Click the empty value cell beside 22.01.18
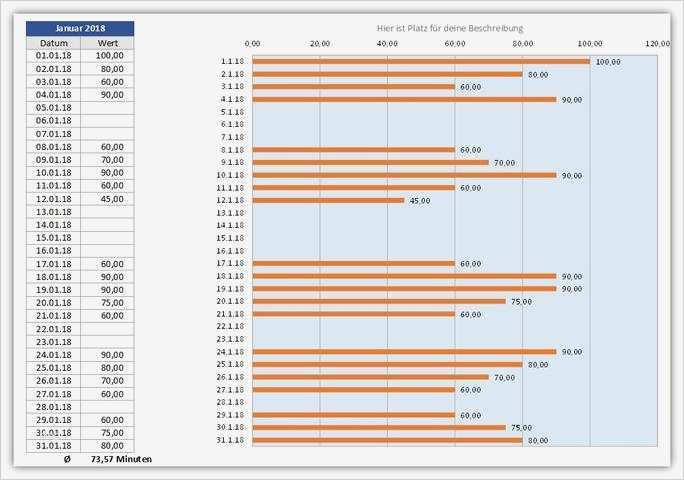684x480 pixels. 108,329
